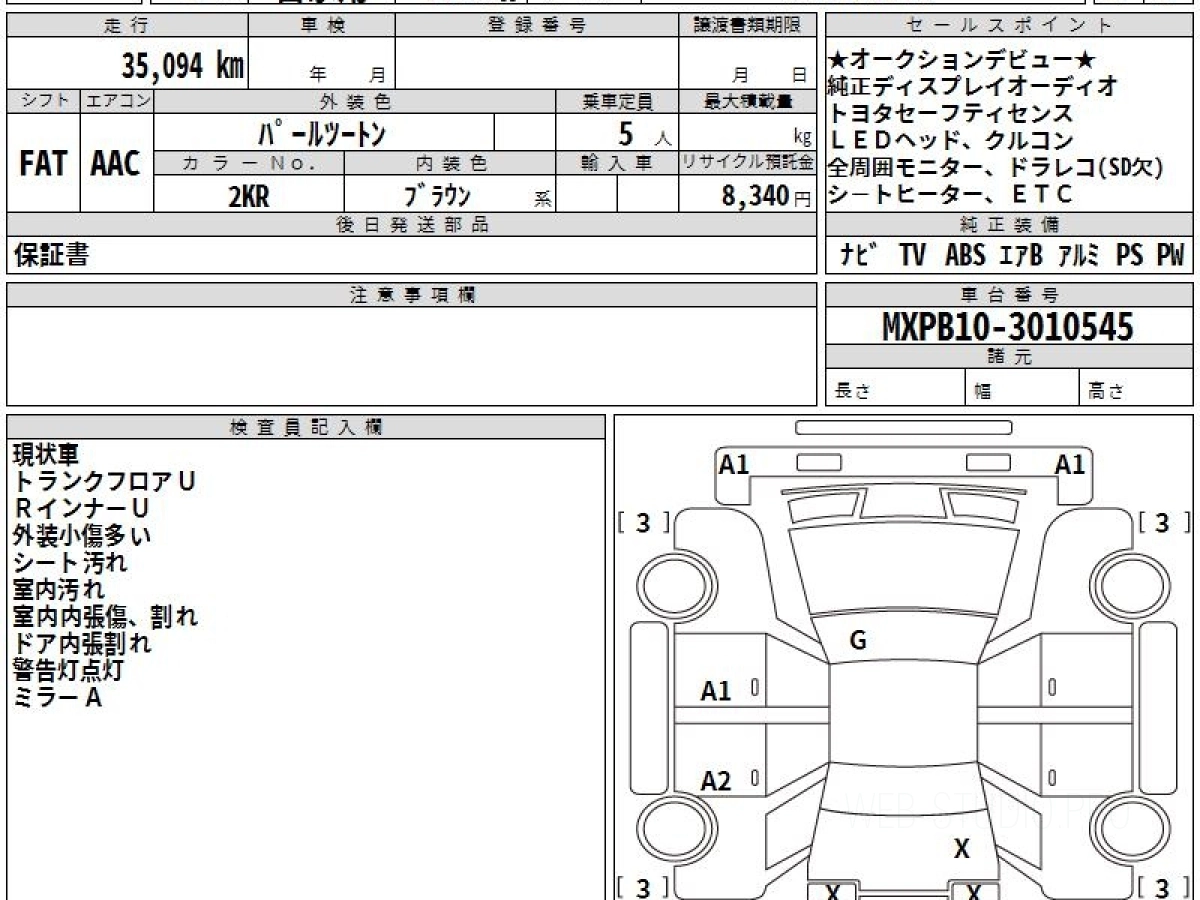Select the RインナーU note
The width and height of the screenshot is (1200, 900).
click(81, 508)
